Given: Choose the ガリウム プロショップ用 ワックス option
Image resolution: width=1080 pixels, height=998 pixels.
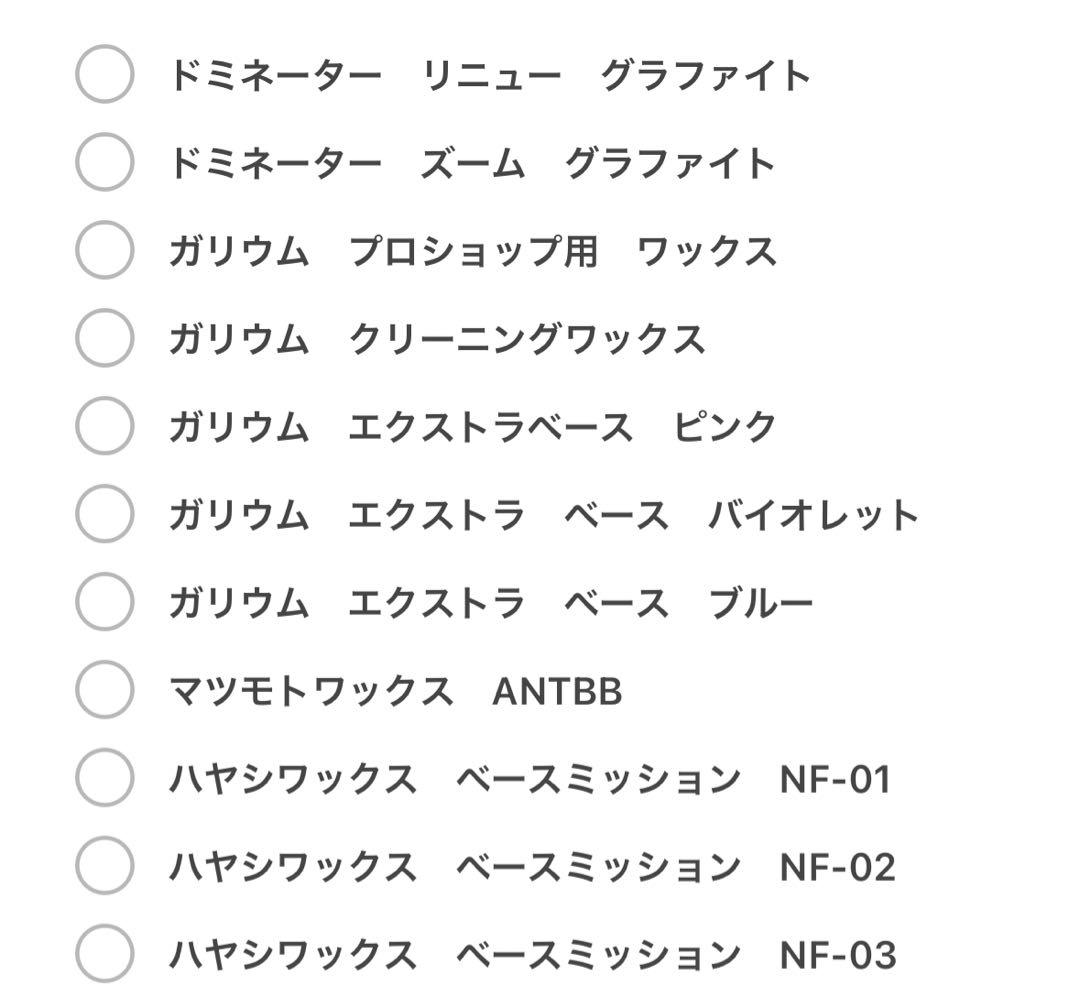Looking at the screenshot, I should [x=104, y=251].
